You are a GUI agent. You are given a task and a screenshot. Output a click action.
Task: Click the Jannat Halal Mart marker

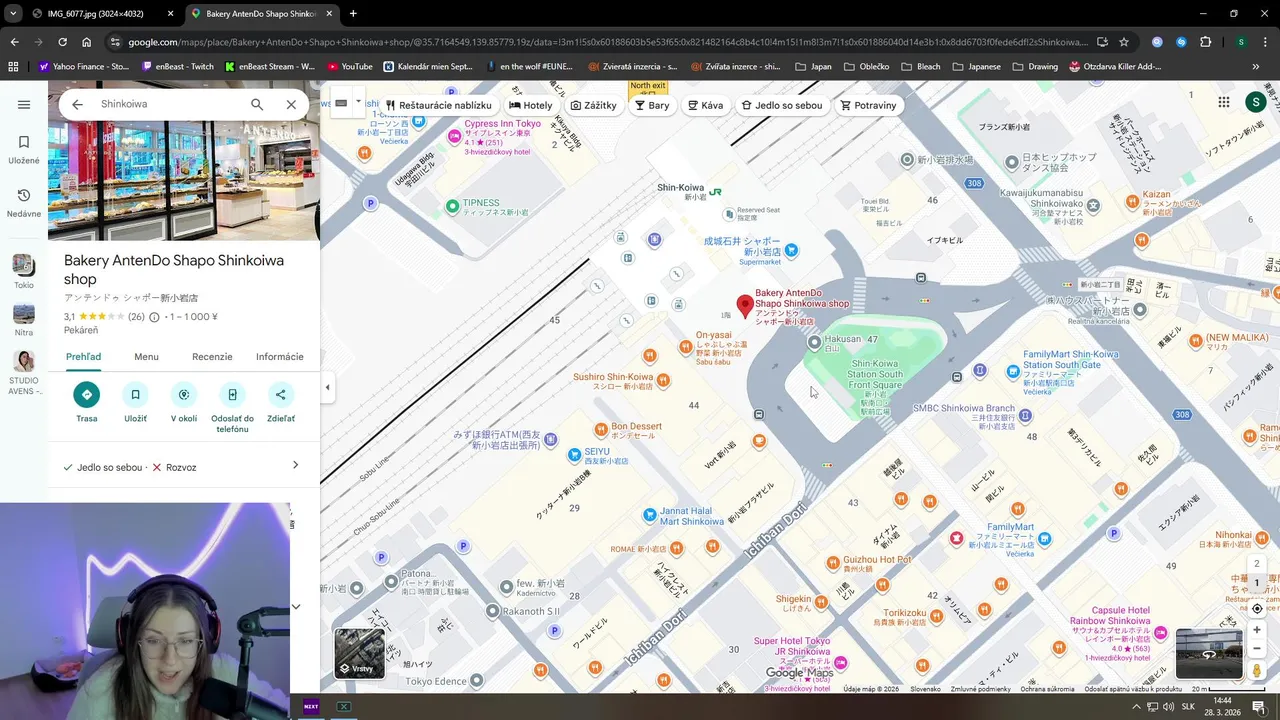click(650, 515)
